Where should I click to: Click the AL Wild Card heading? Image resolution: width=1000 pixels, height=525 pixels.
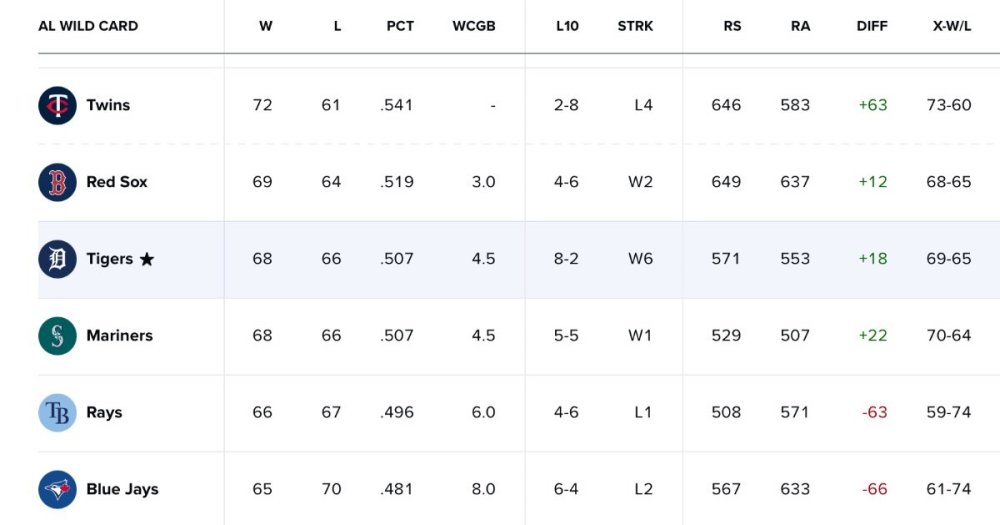point(88,26)
